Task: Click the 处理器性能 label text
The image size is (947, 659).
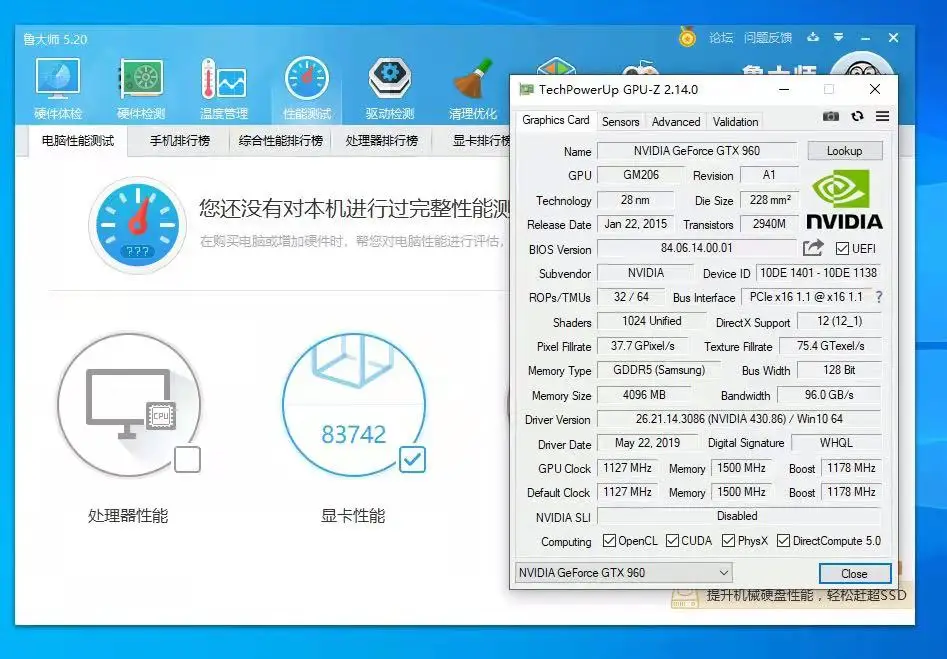Action: 128,515
